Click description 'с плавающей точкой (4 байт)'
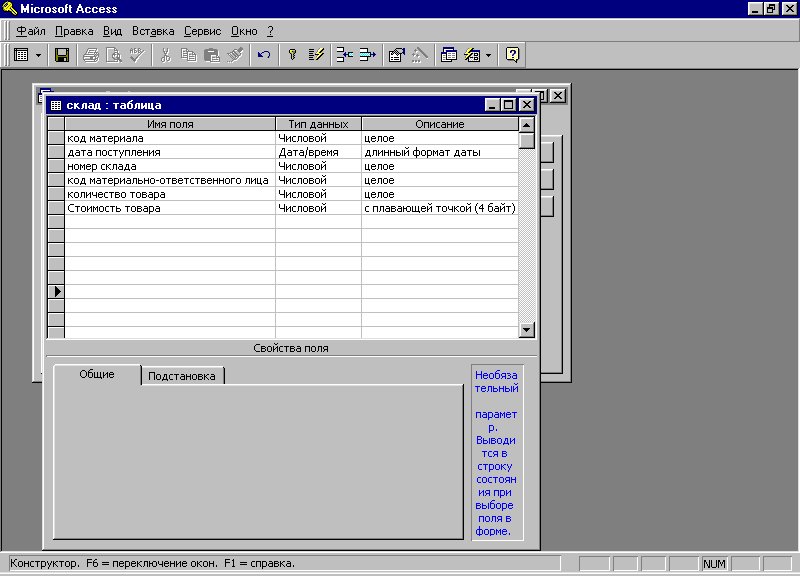Viewport: 800px width, 576px height. [440, 208]
